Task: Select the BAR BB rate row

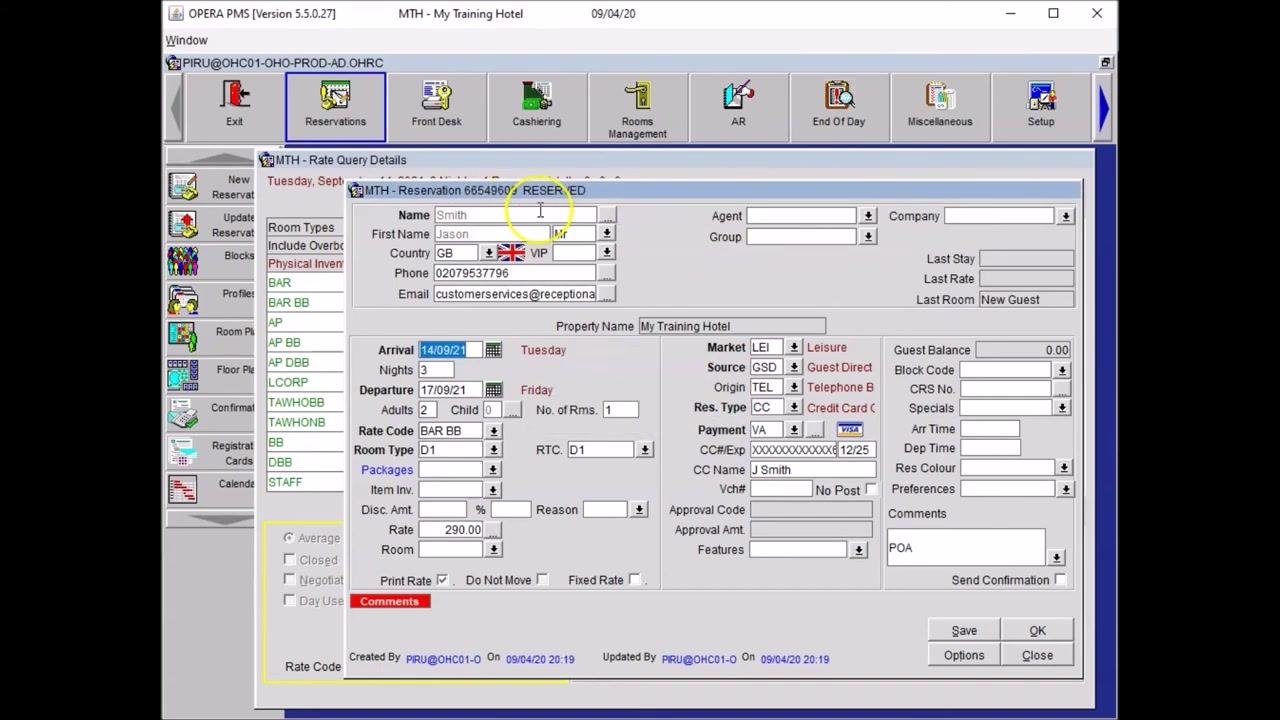Action: tap(288, 303)
